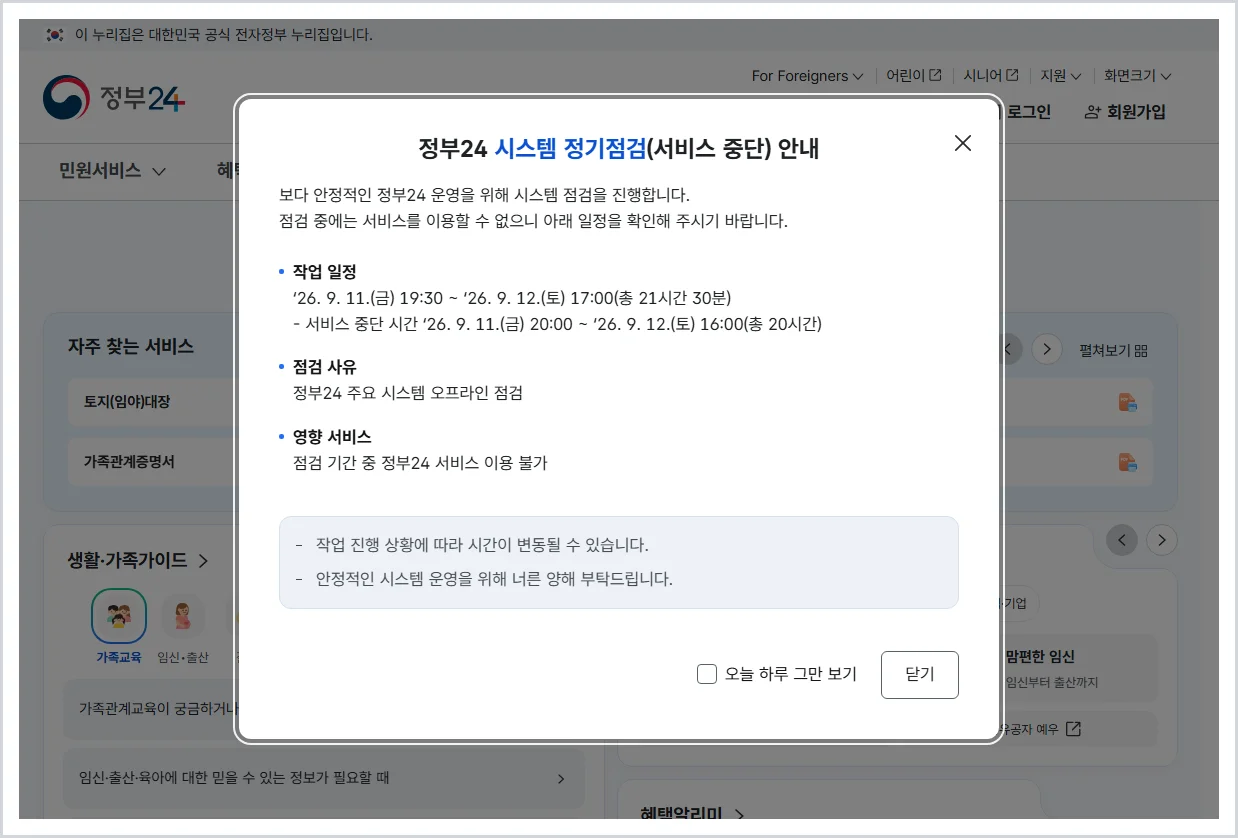Image resolution: width=1238 pixels, height=838 pixels.
Task: Open the 토지(임야)대장 service
Action: coord(127,401)
